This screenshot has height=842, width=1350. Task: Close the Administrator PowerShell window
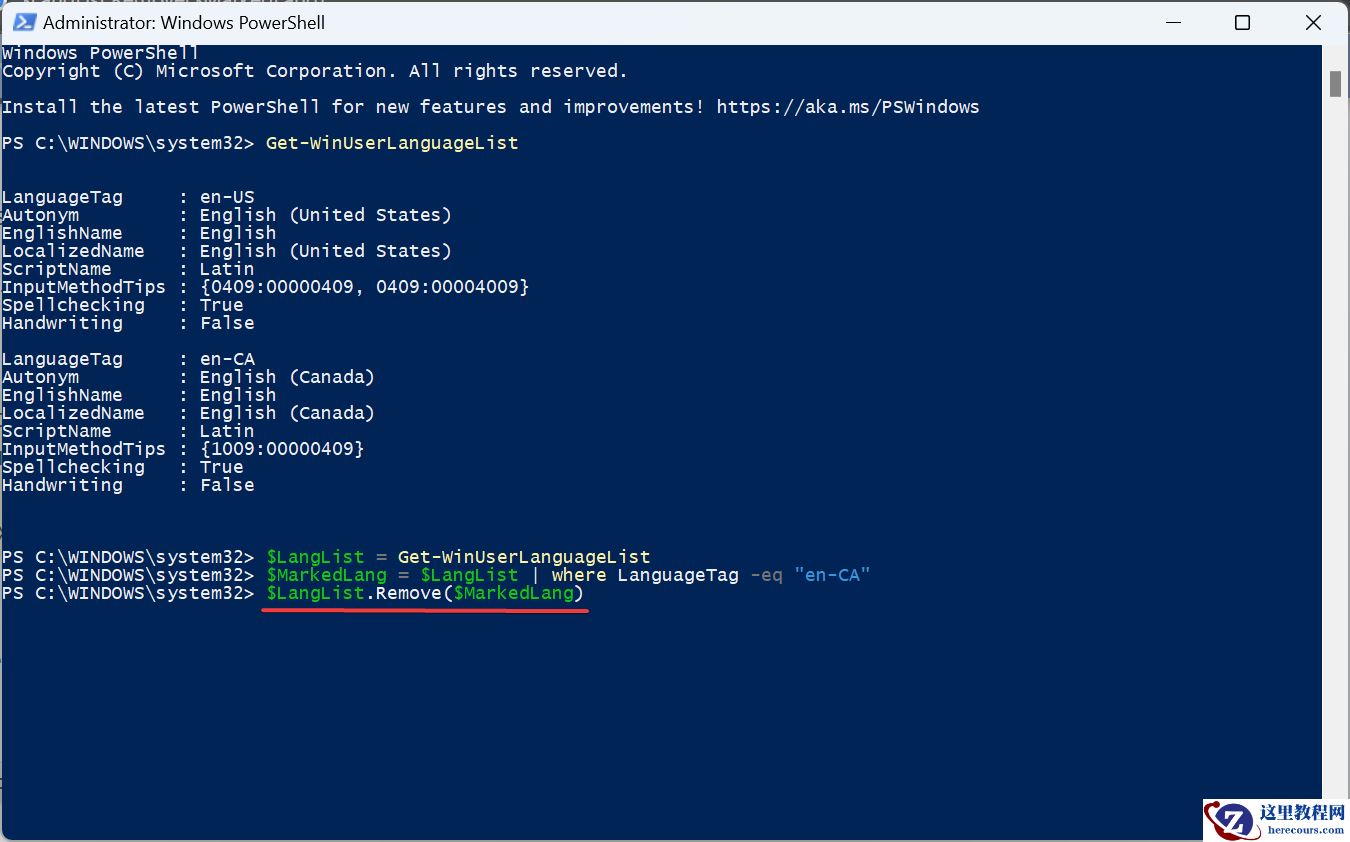(1313, 22)
